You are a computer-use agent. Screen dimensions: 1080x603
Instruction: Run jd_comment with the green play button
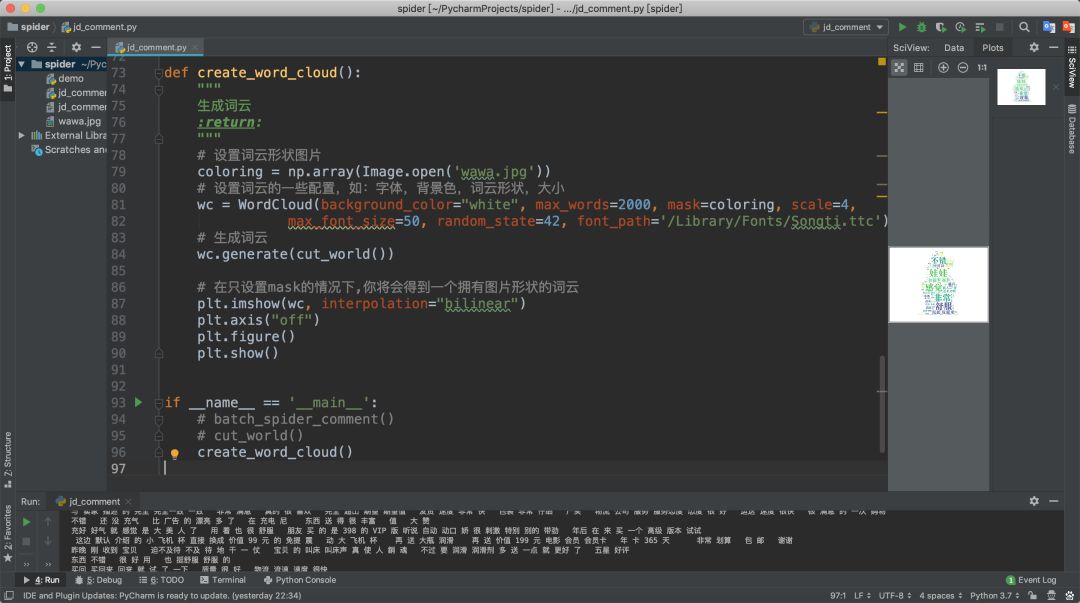[902, 27]
